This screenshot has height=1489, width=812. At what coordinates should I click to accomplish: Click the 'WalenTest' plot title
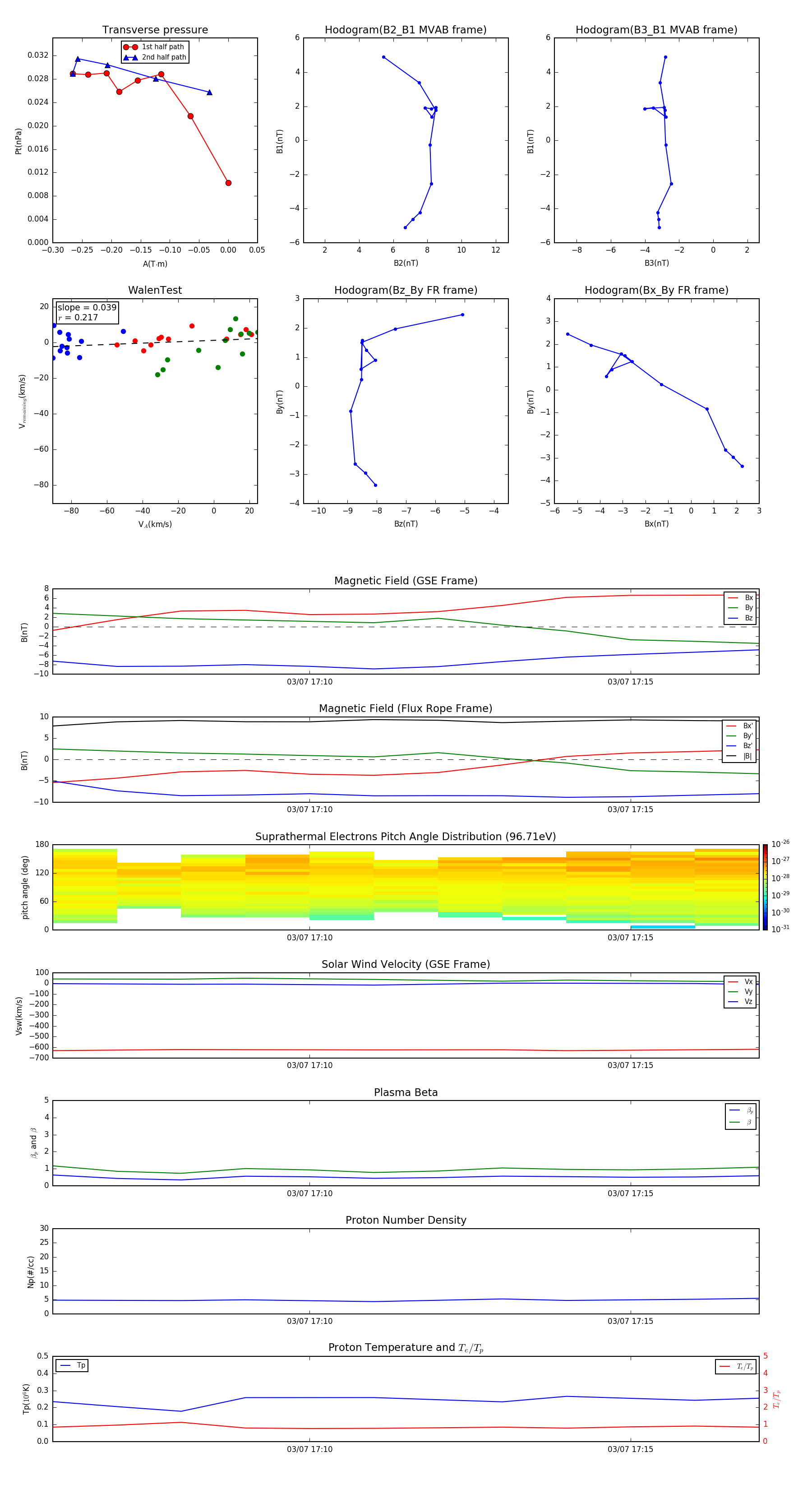pos(155,290)
